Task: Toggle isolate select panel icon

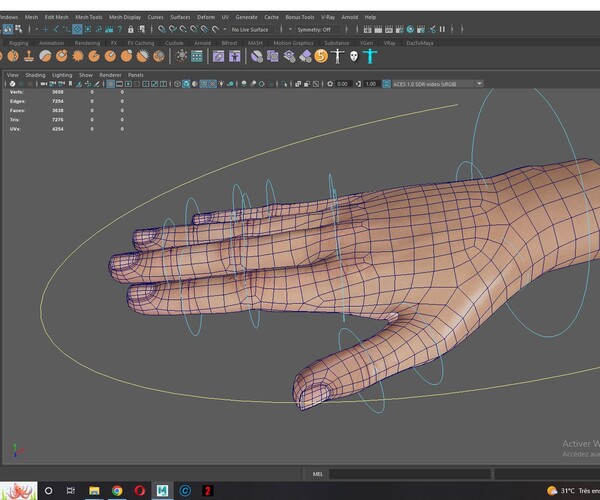Action: point(284,84)
